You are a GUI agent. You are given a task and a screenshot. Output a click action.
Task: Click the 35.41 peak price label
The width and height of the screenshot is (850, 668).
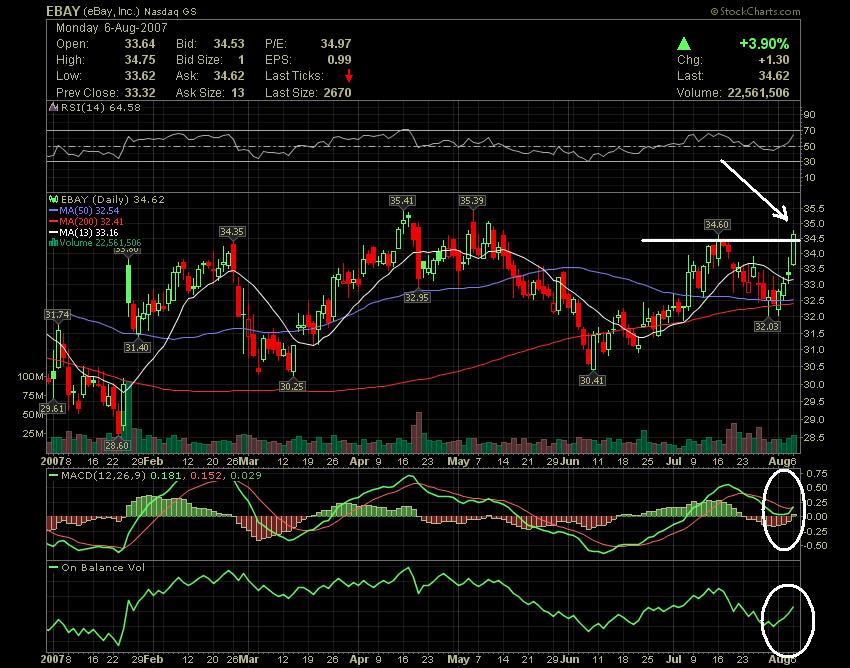click(402, 201)
